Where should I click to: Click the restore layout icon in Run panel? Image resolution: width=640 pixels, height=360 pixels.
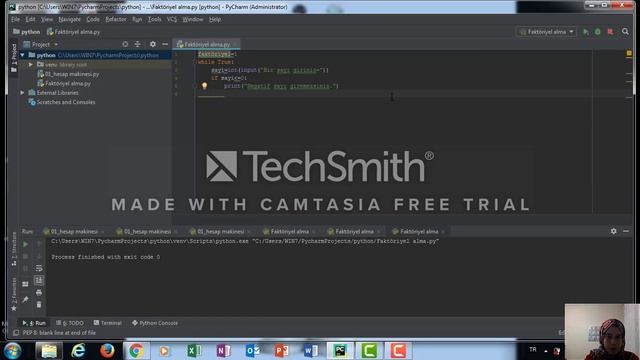(x=25, y=284)
